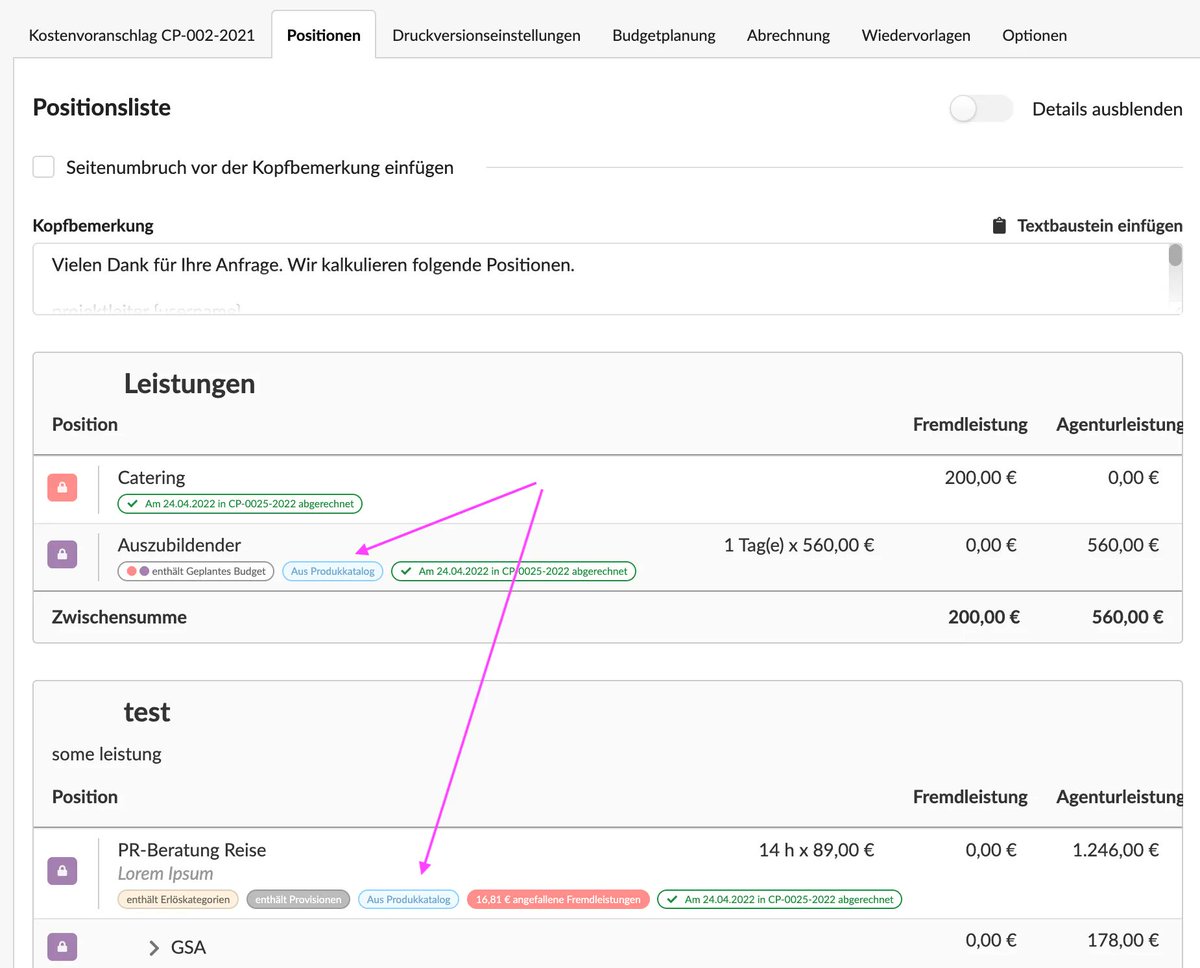Viewport: 1200px width, 968px height.
Task: Click the Catering 'abgerechnet' invoice badge
Action: 240,504
